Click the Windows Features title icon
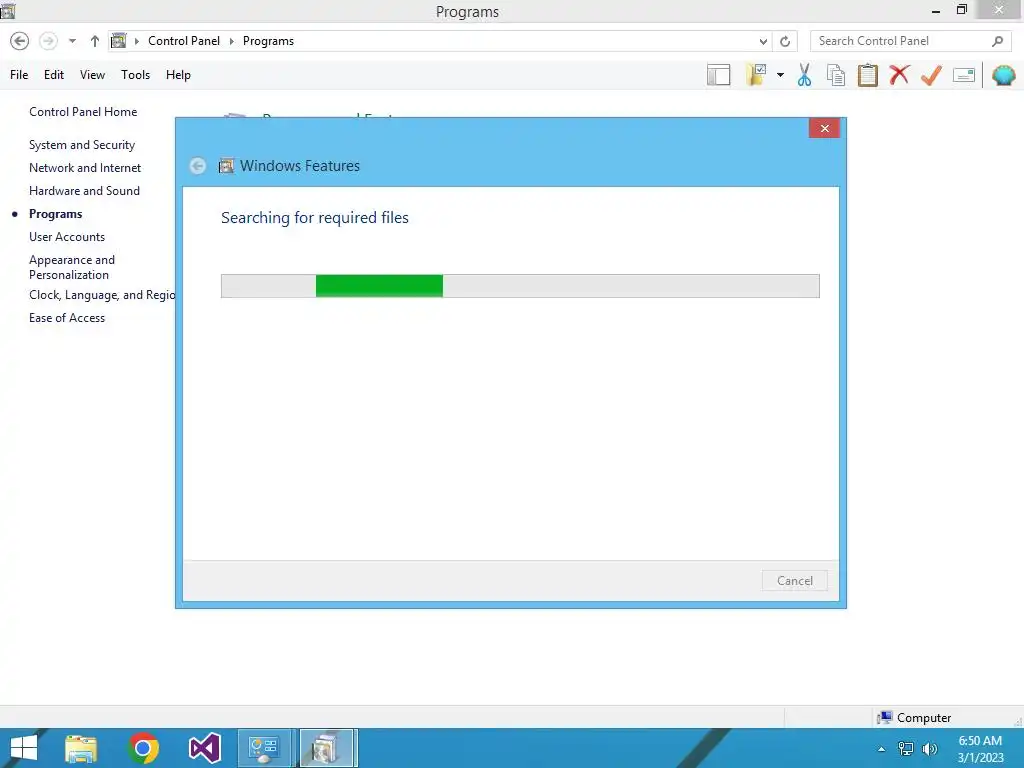Screen dimensions: 1024x768 coord(226,166)
